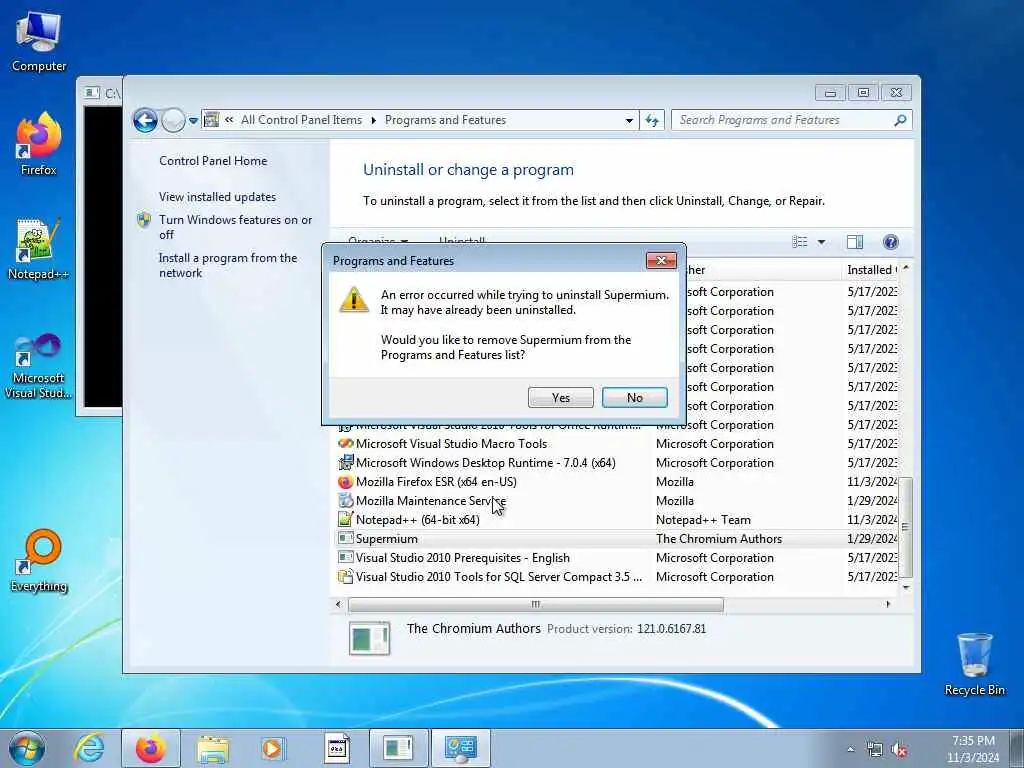The width and height of the screenshot is (1024, 768).
Task: Go back with the Back arrow button
Action: pos(145,120)
